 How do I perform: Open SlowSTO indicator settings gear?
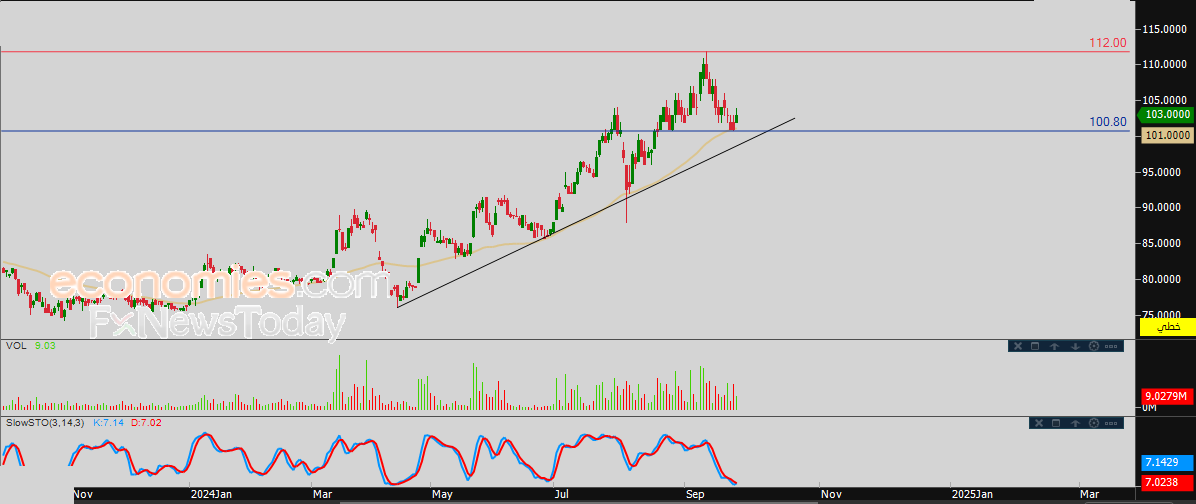click(x=1094, y=423)
